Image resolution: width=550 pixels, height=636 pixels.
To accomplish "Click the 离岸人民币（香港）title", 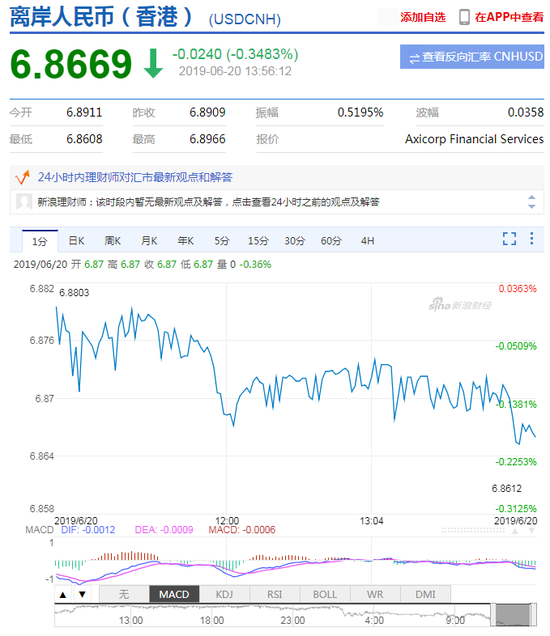I will (x=101, y=17).
